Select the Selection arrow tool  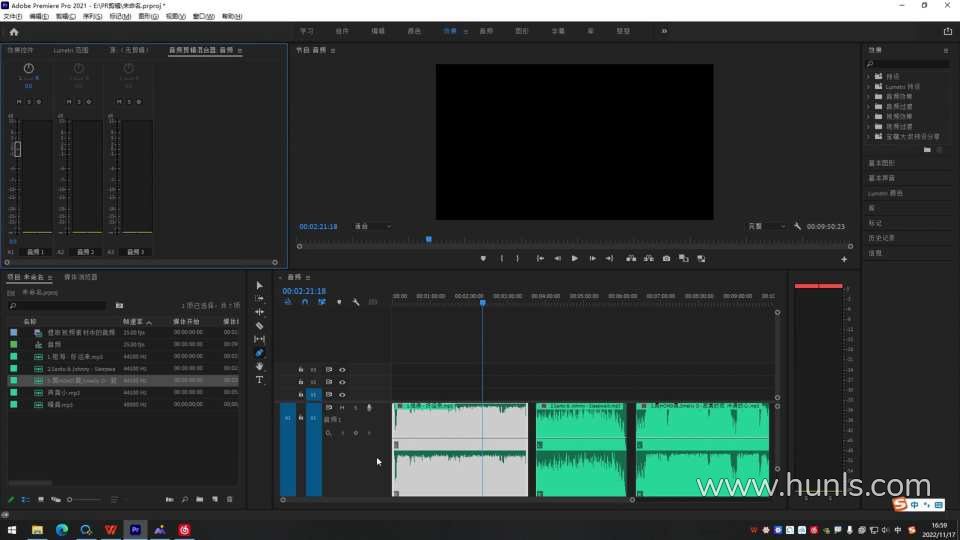pyautogui.click(x=260, y=285)
